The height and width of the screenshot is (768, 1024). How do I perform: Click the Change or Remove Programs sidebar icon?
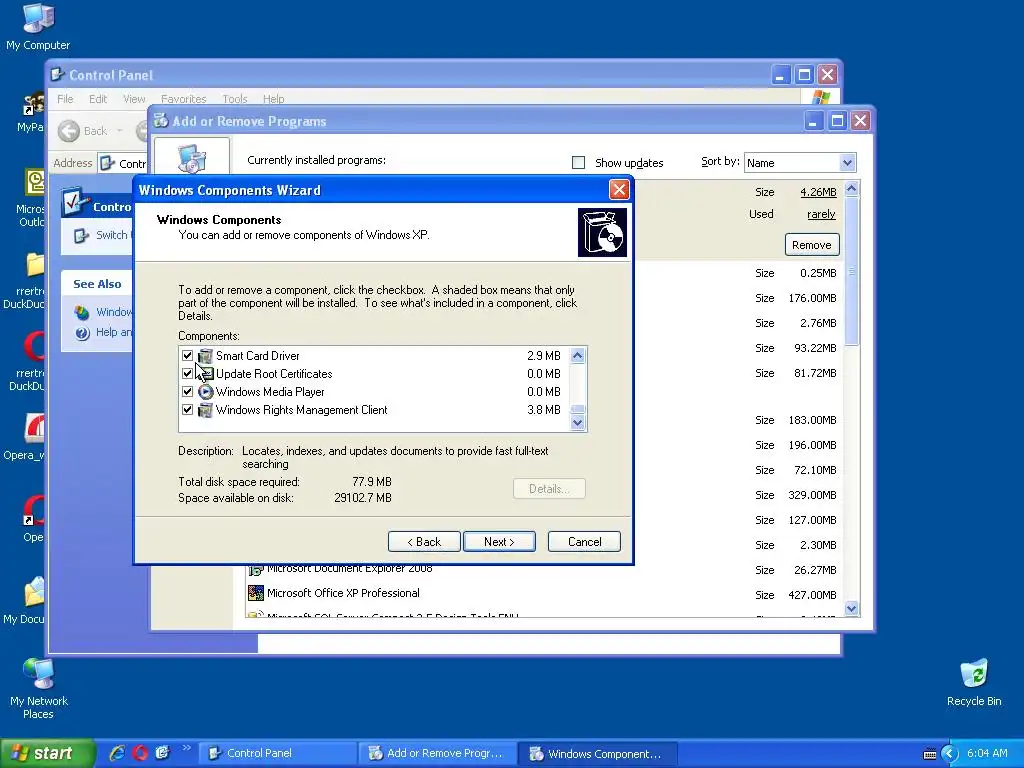pos(192,157)
